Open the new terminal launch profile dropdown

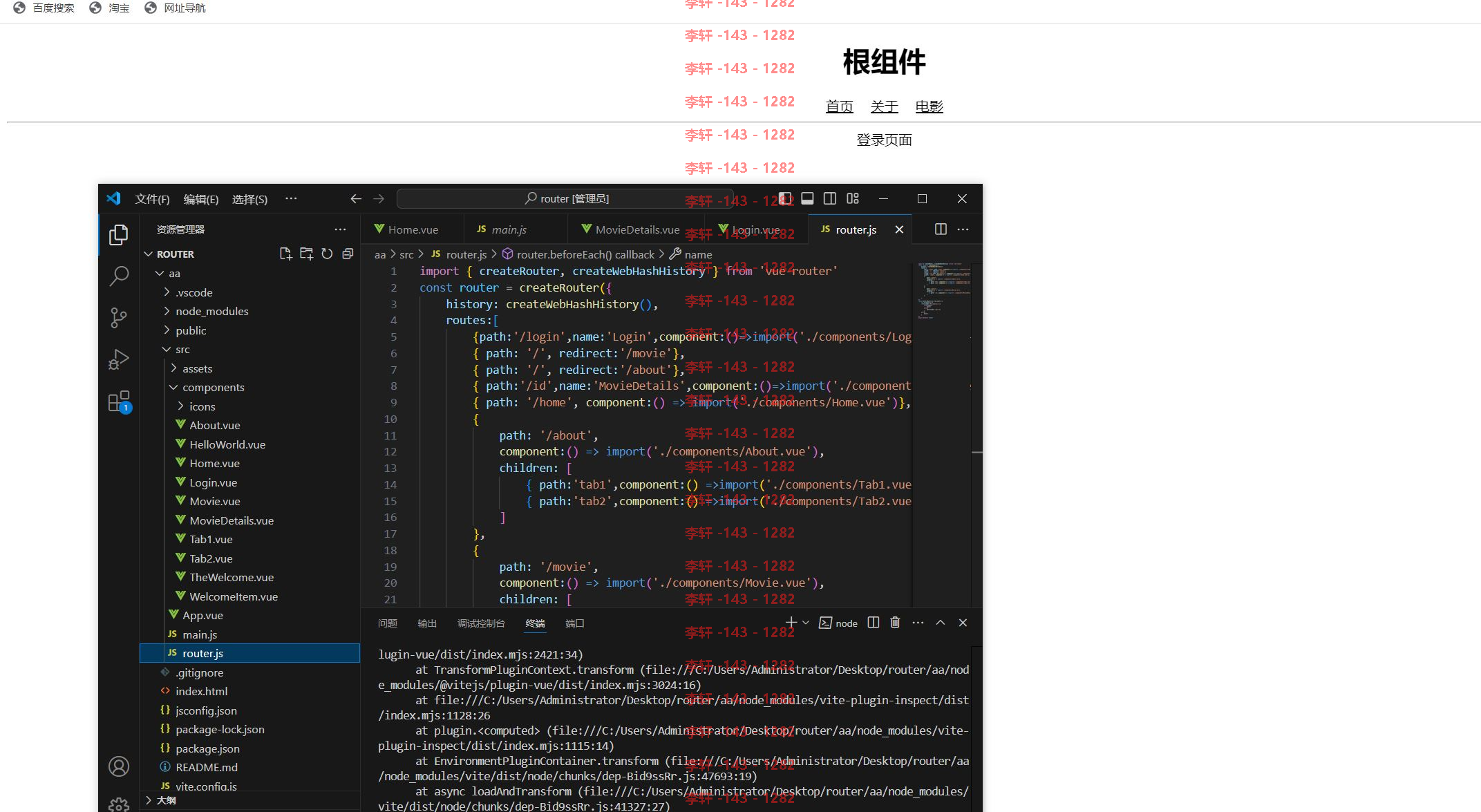806,623
